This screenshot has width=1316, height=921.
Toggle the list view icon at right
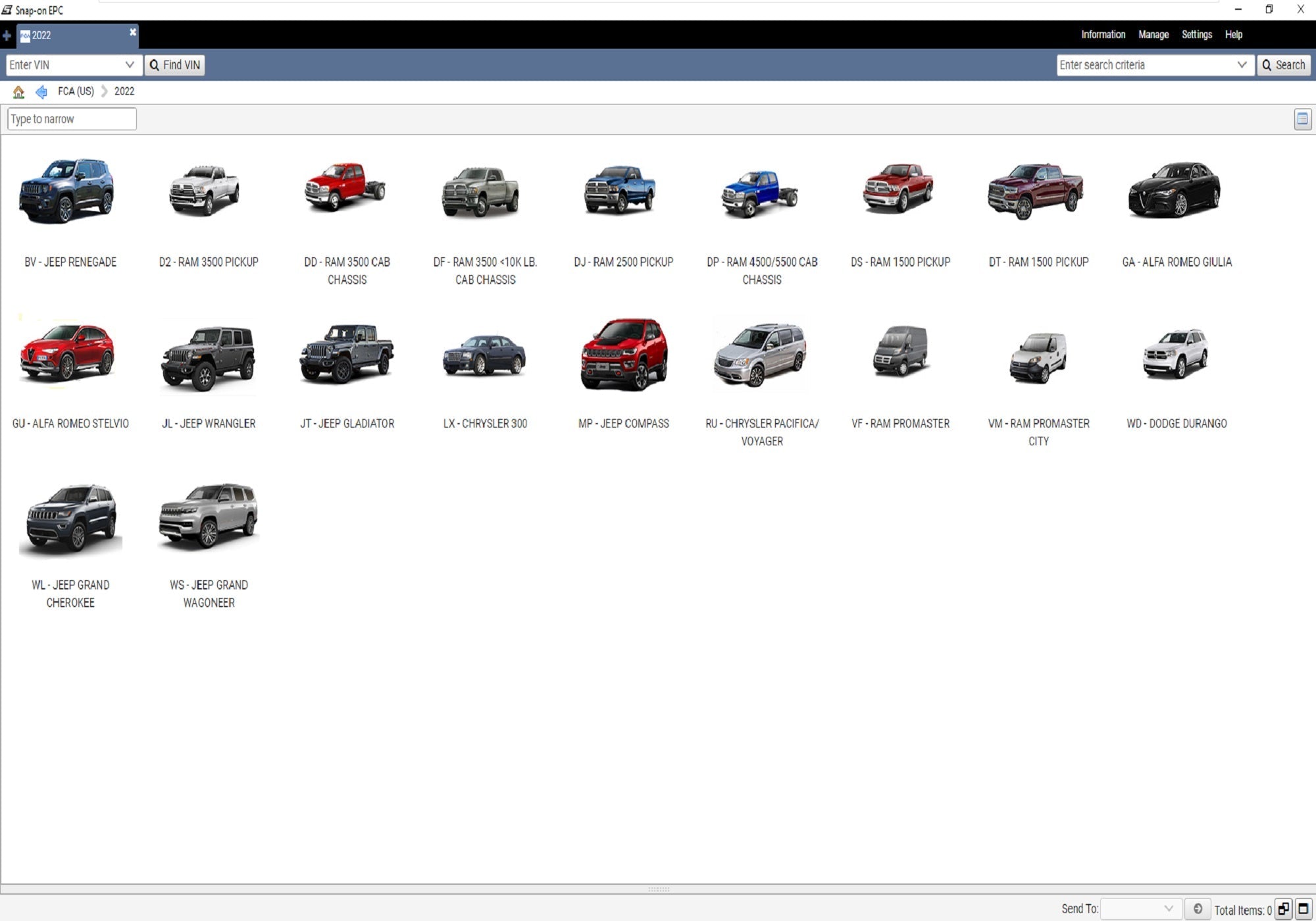point(1302,119)
